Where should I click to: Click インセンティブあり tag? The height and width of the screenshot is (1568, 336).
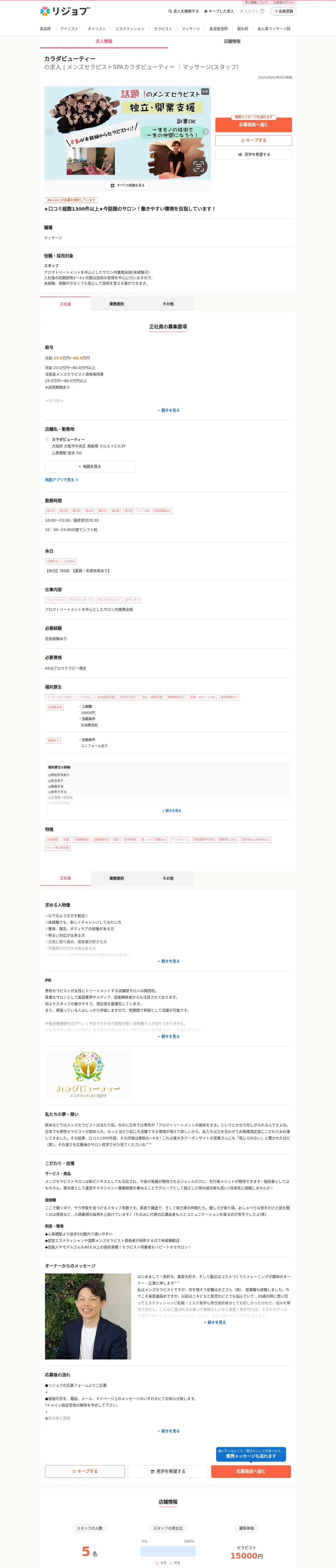[x=60, y=697]
